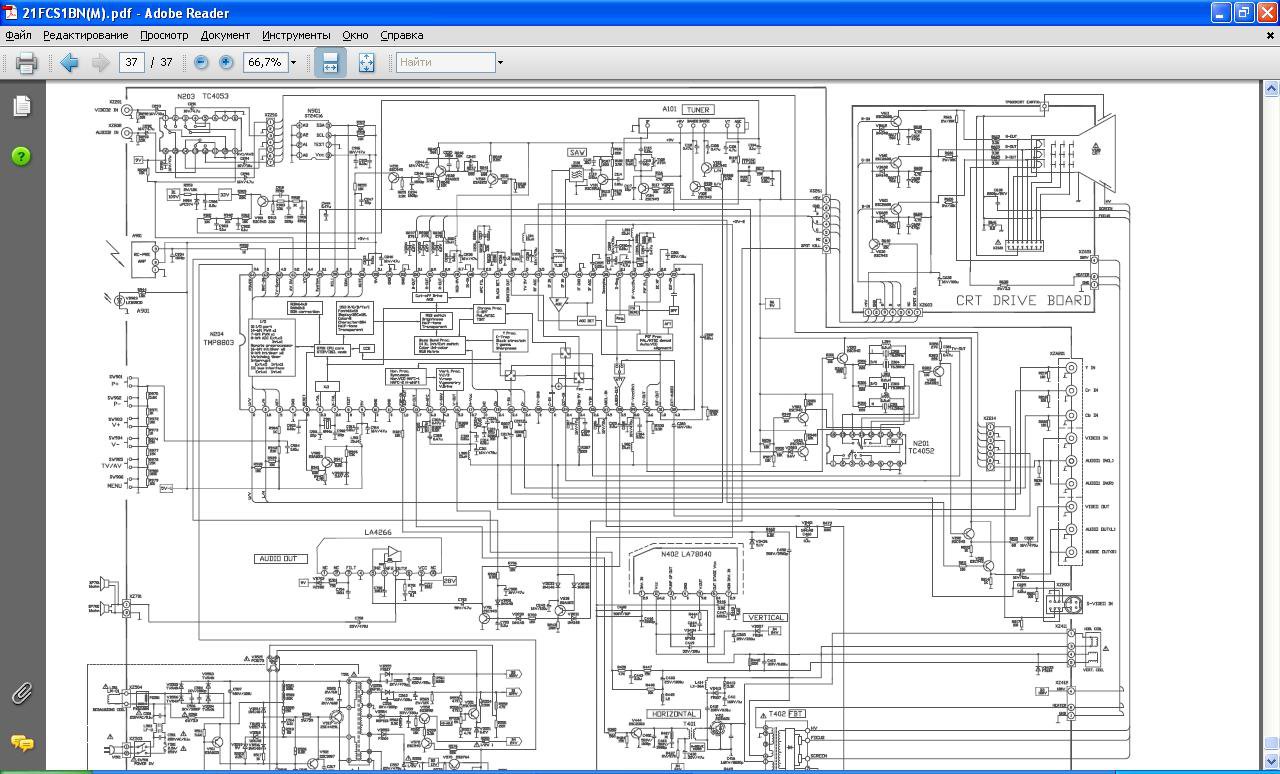Restore down the Adobe Reader window

(1244, 13)
